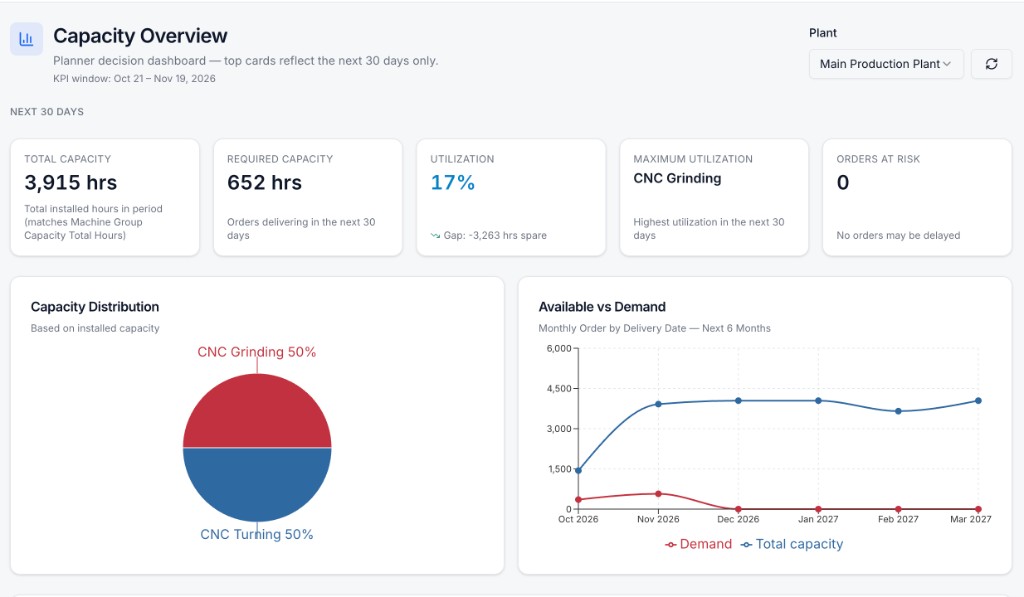Click the Total capacity point for Feb 2027
The width and height of the screenshot is (1024, 597).
coord(899,411)
